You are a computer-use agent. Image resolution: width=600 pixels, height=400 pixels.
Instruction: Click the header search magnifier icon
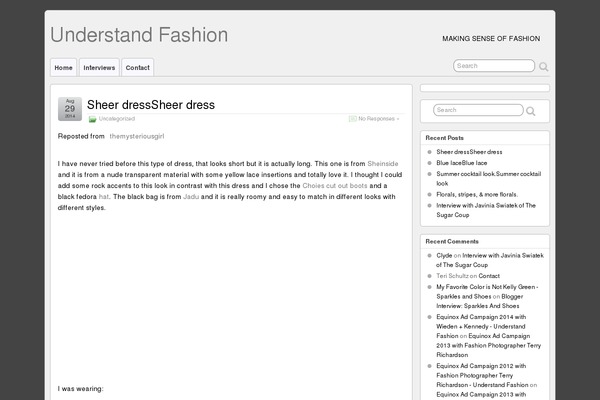(x=543, y=67)
